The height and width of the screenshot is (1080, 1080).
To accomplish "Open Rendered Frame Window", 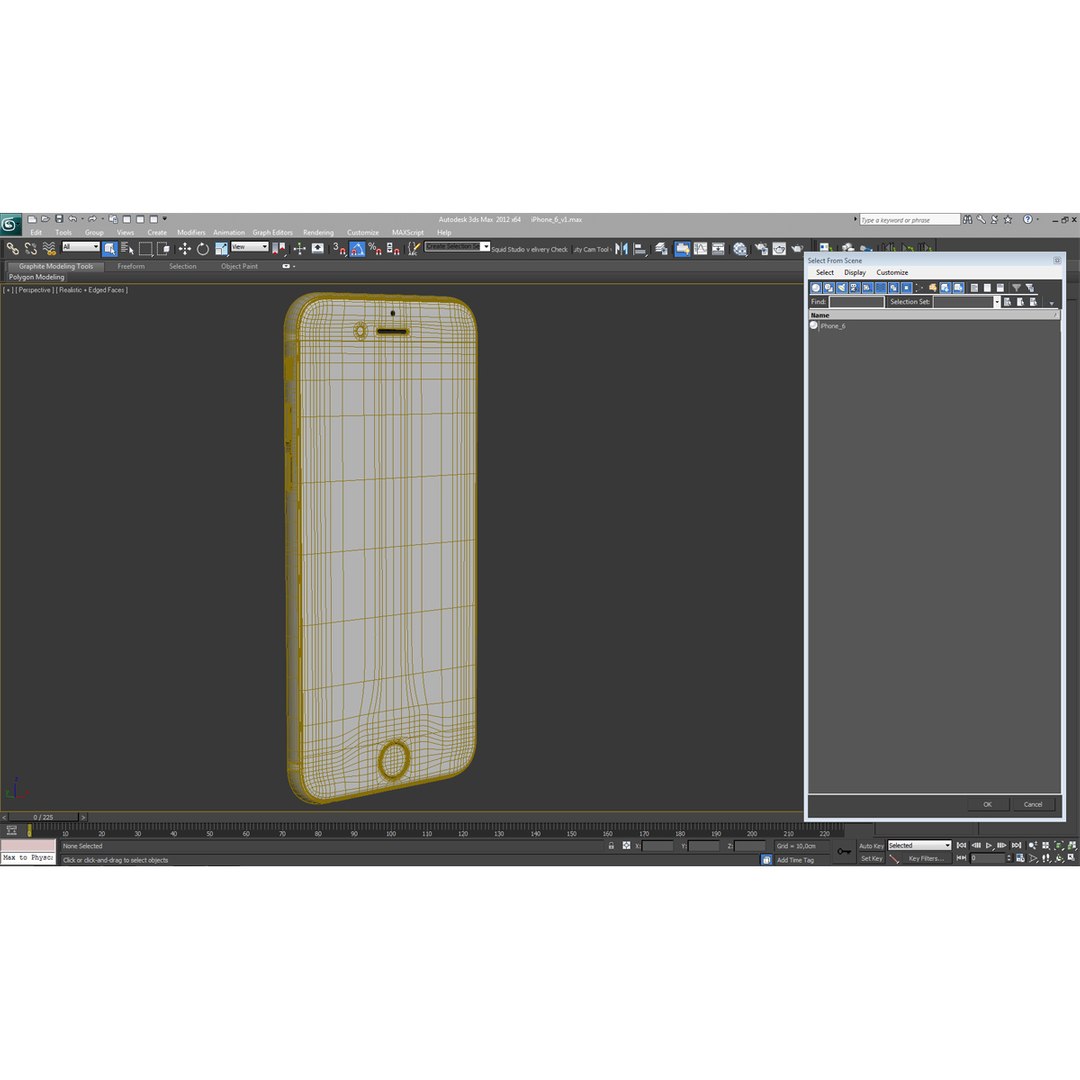I will (x=779, y=249).
